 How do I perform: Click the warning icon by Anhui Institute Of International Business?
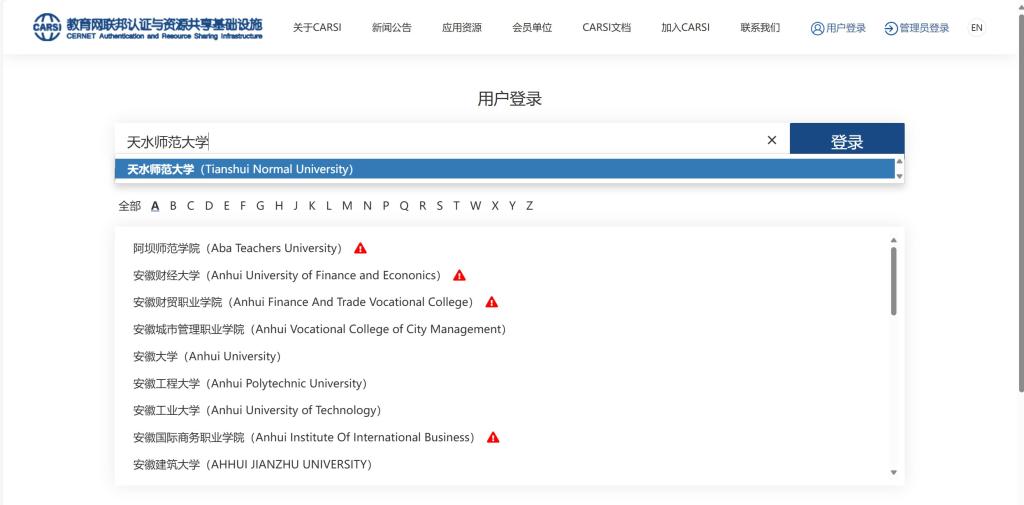(x=493, y=437)
